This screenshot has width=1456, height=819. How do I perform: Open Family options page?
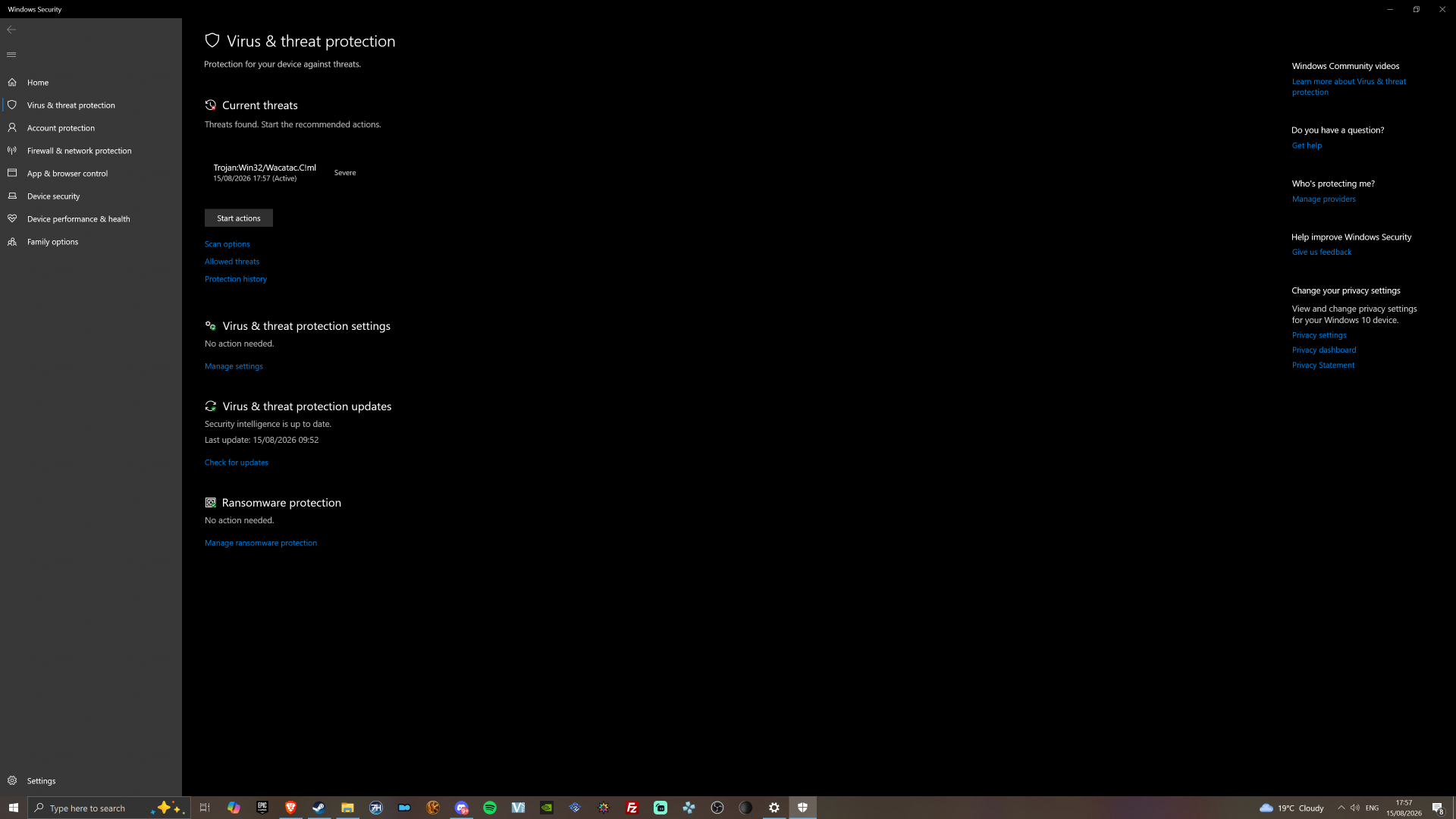coord(91,241)
